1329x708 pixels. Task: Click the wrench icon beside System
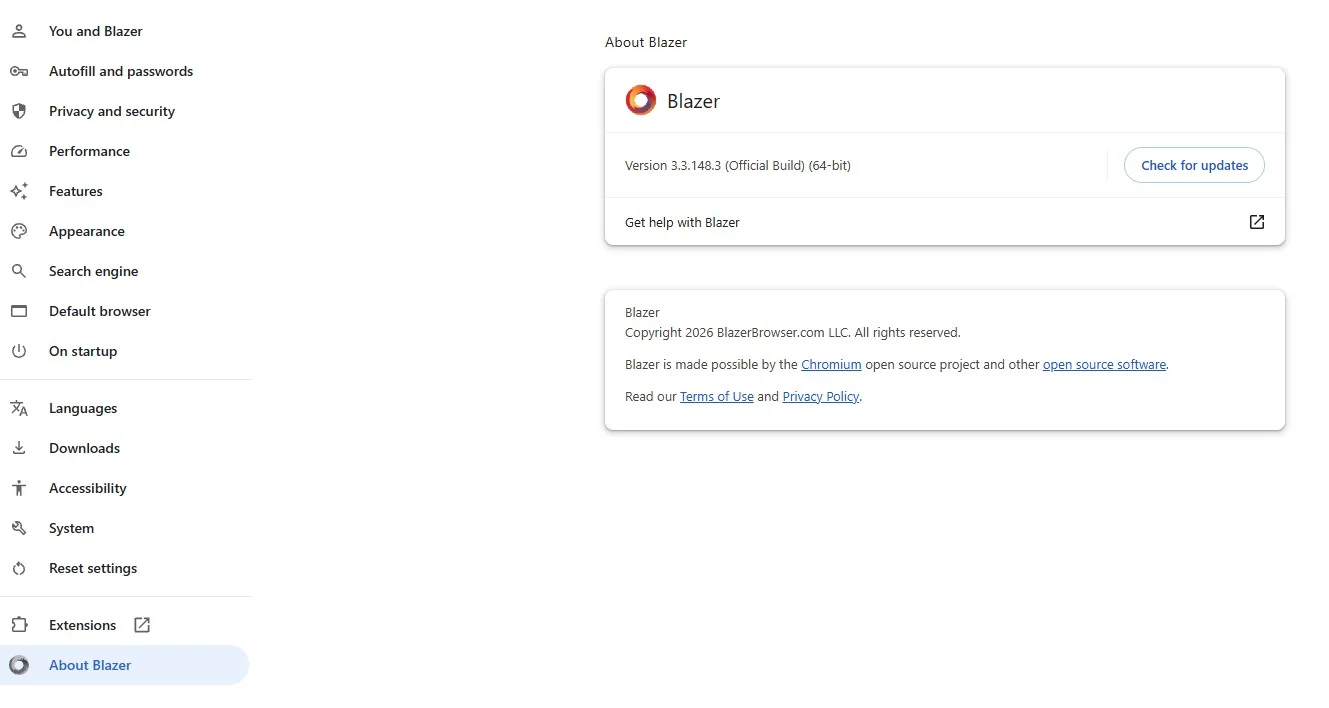18,528
